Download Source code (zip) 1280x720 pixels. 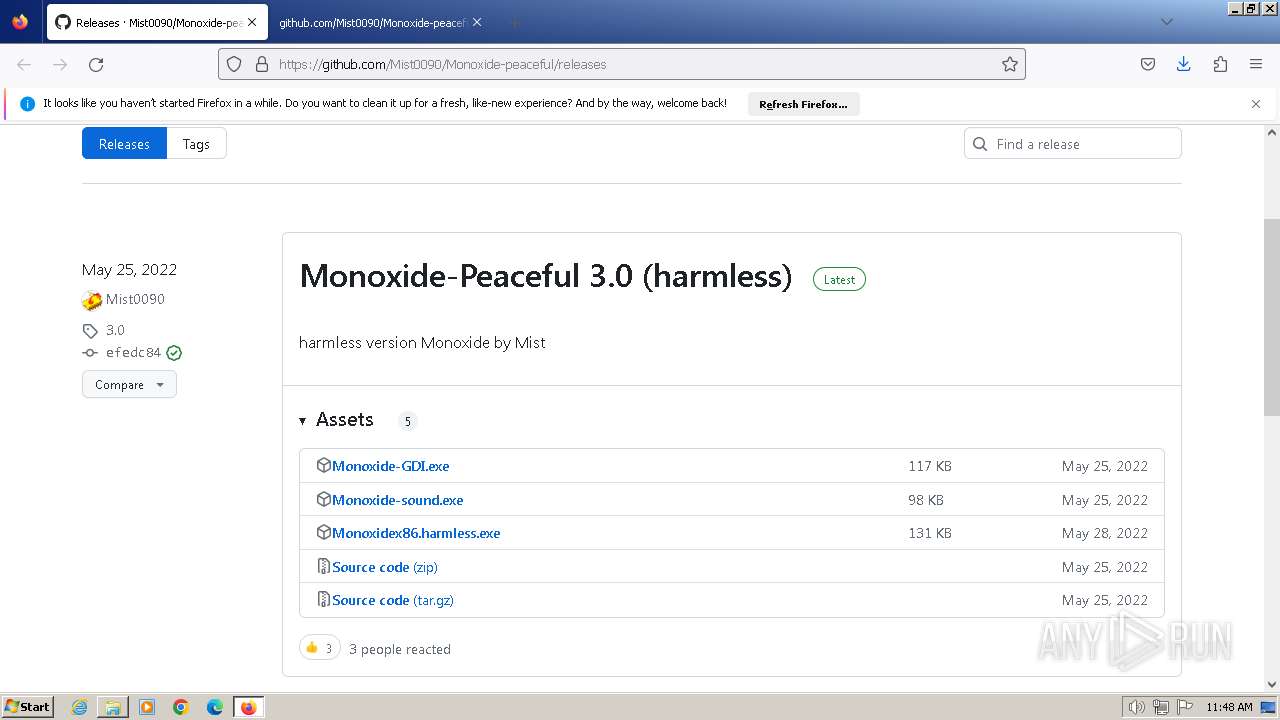pos(385,567)
